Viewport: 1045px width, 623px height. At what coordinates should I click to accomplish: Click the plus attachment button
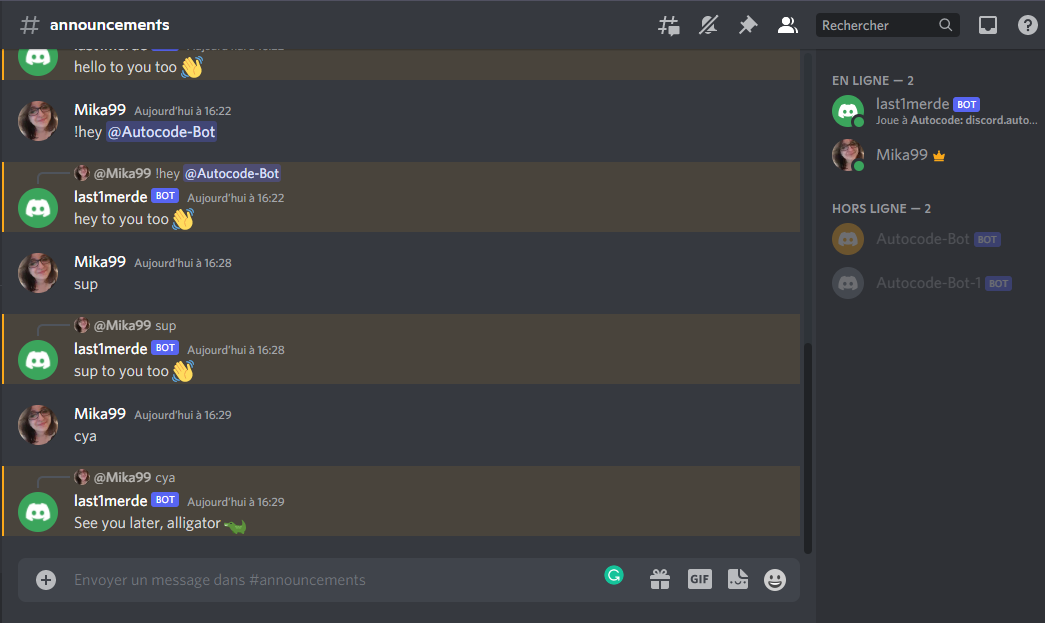tap(46, 580)
